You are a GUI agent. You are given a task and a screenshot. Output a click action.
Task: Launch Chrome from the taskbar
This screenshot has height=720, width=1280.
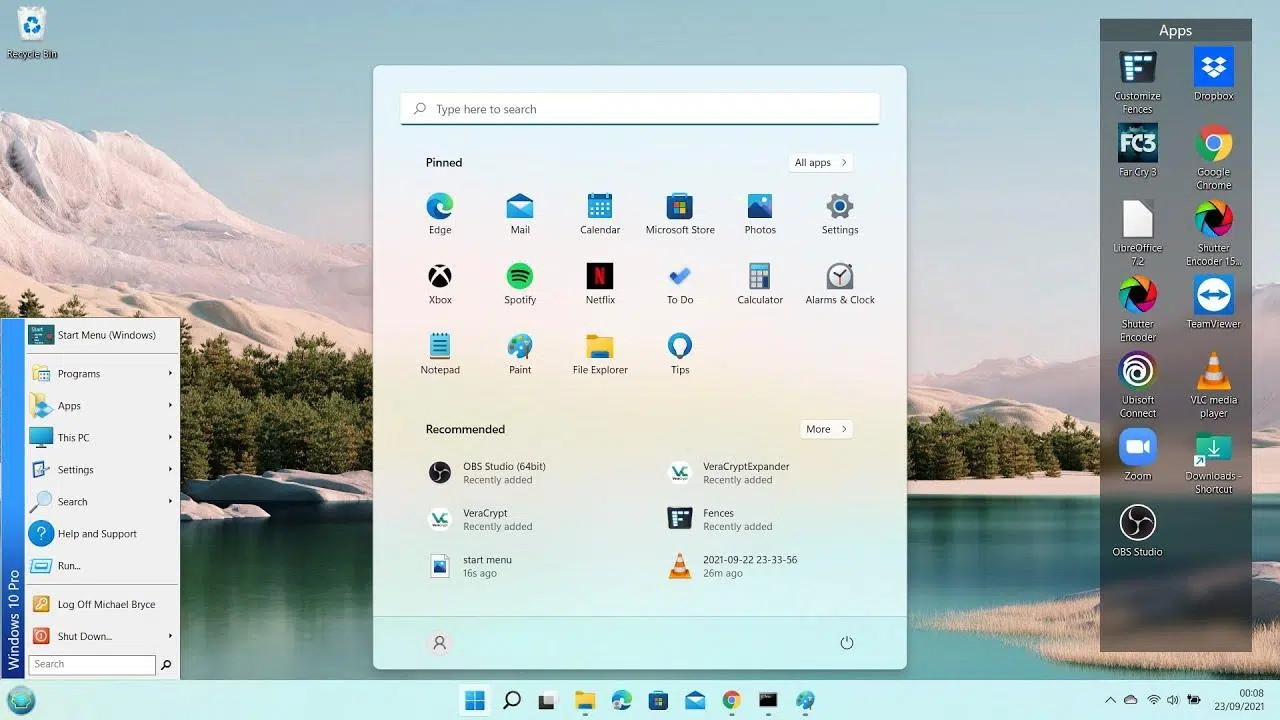click(x=731, y=700)
